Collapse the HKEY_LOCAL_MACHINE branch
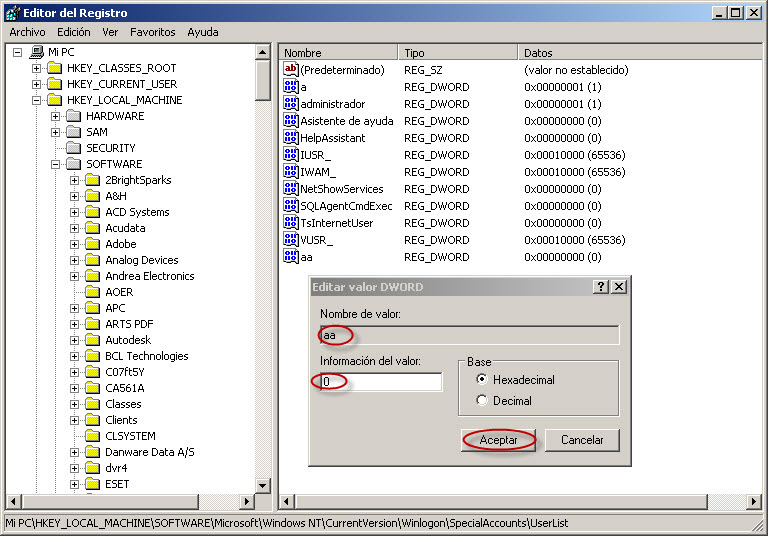This screenshot has width=768, height=536. coord(36,100)
